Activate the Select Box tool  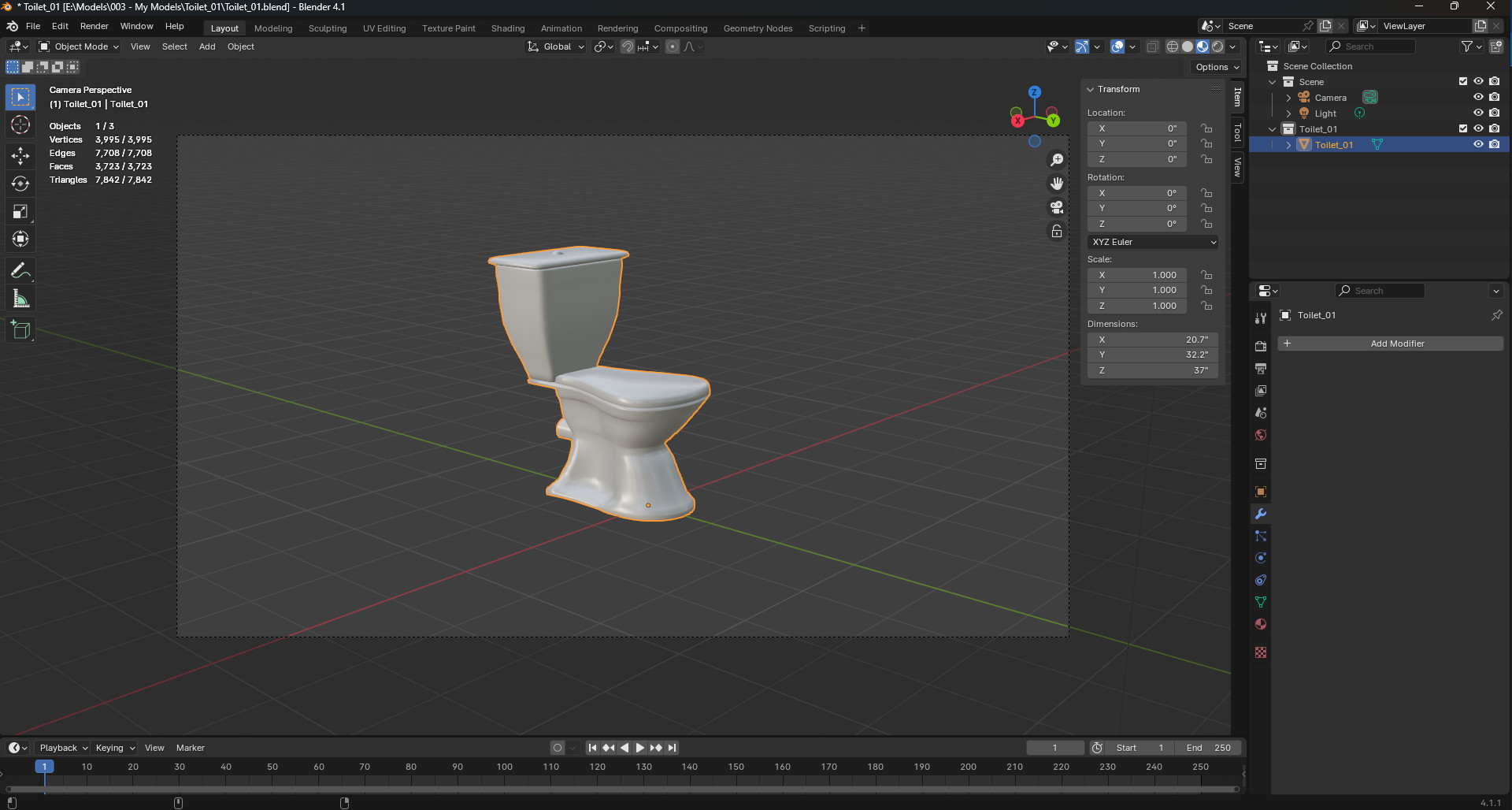[20, 97]
